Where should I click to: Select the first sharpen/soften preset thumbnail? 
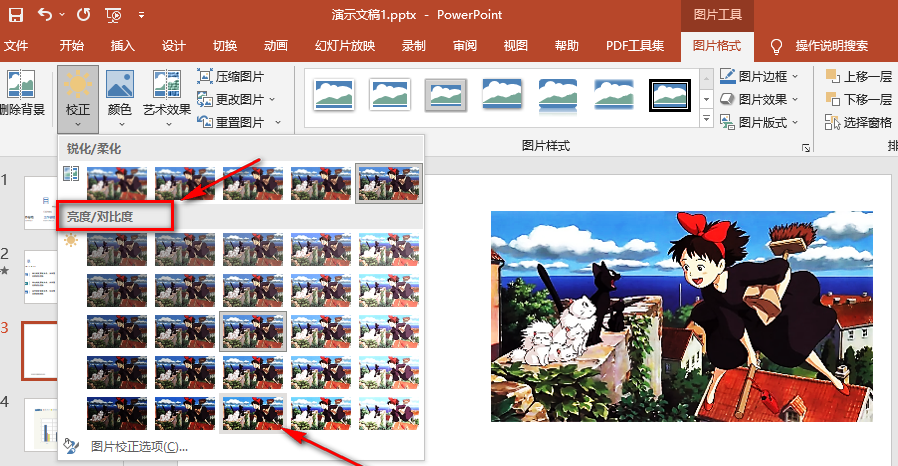coord(117,183)
